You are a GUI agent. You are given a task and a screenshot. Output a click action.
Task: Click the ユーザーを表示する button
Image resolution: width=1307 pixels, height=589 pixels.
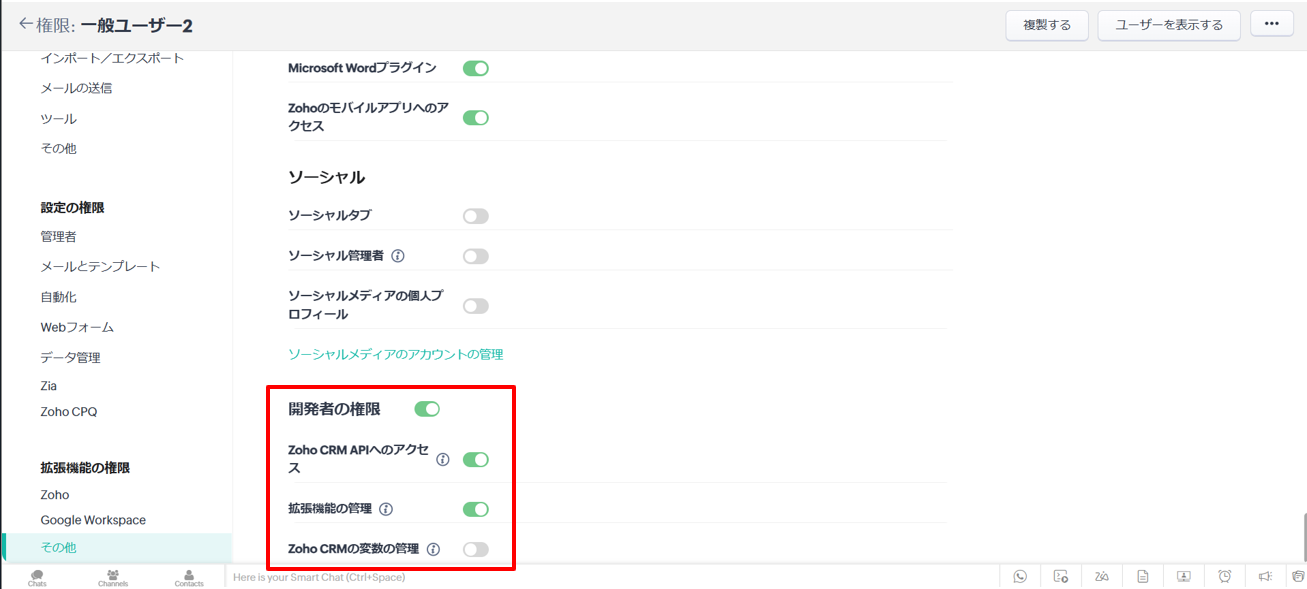(x=1169, y=25)
